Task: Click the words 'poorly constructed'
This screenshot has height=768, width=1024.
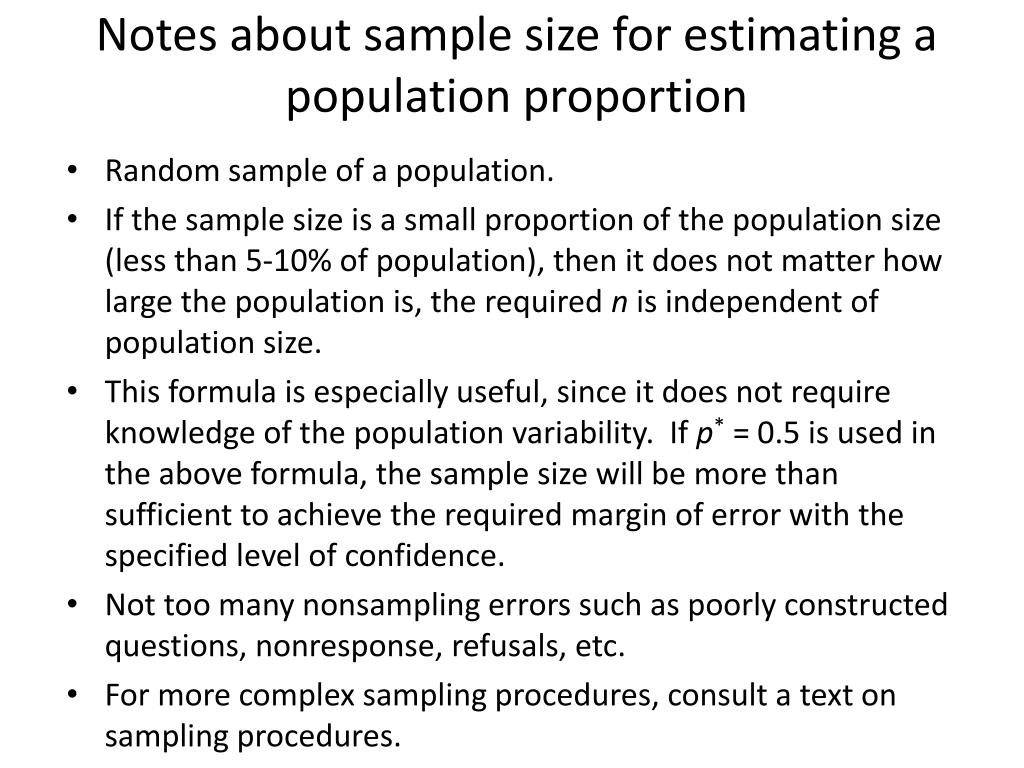Action: pyautogui.click(x=817, y=605)
